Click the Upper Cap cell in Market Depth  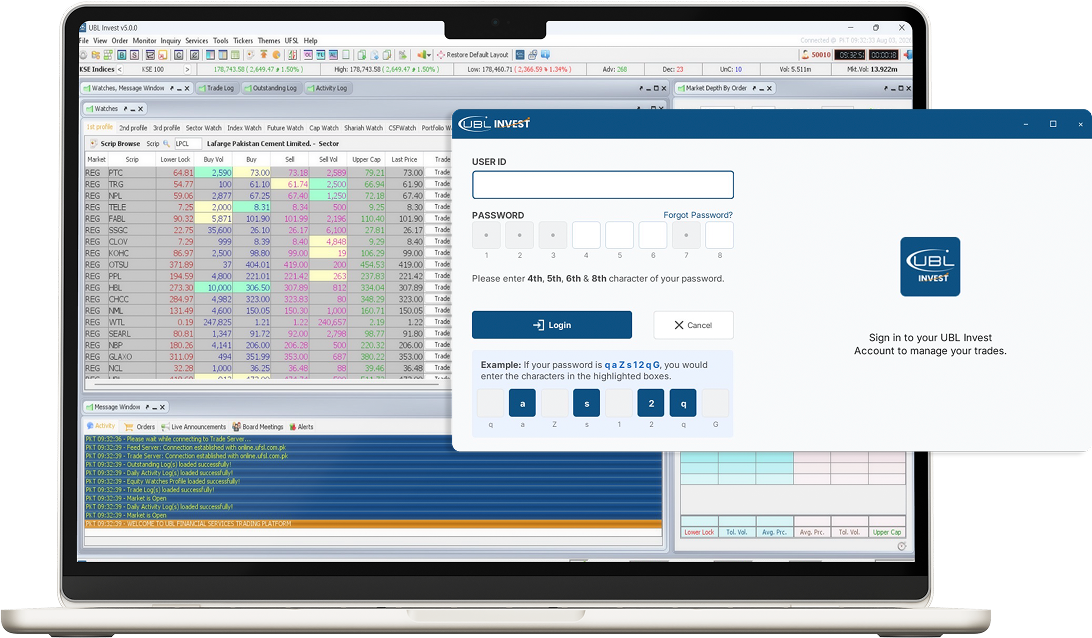(x=887, y=532)
